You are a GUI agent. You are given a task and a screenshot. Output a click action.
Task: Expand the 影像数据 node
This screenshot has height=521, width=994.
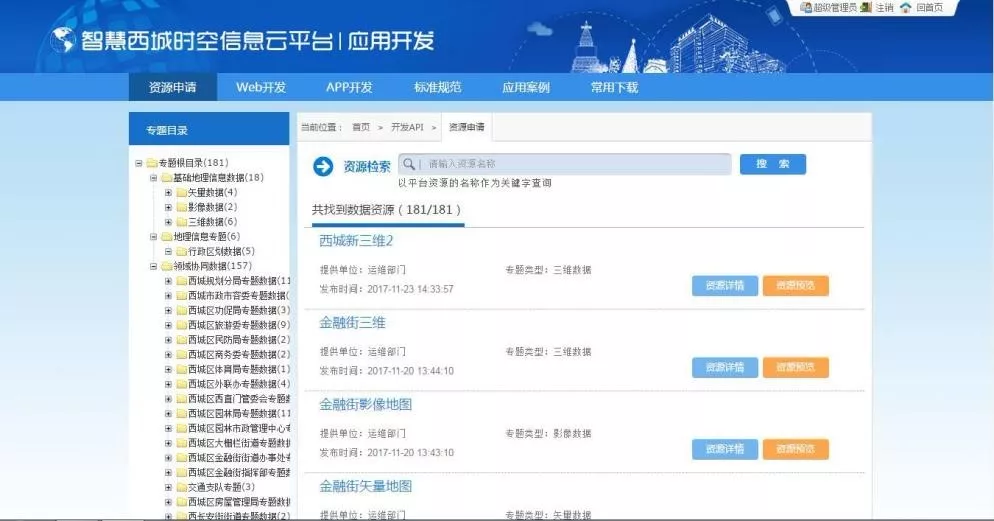(168, 207)
